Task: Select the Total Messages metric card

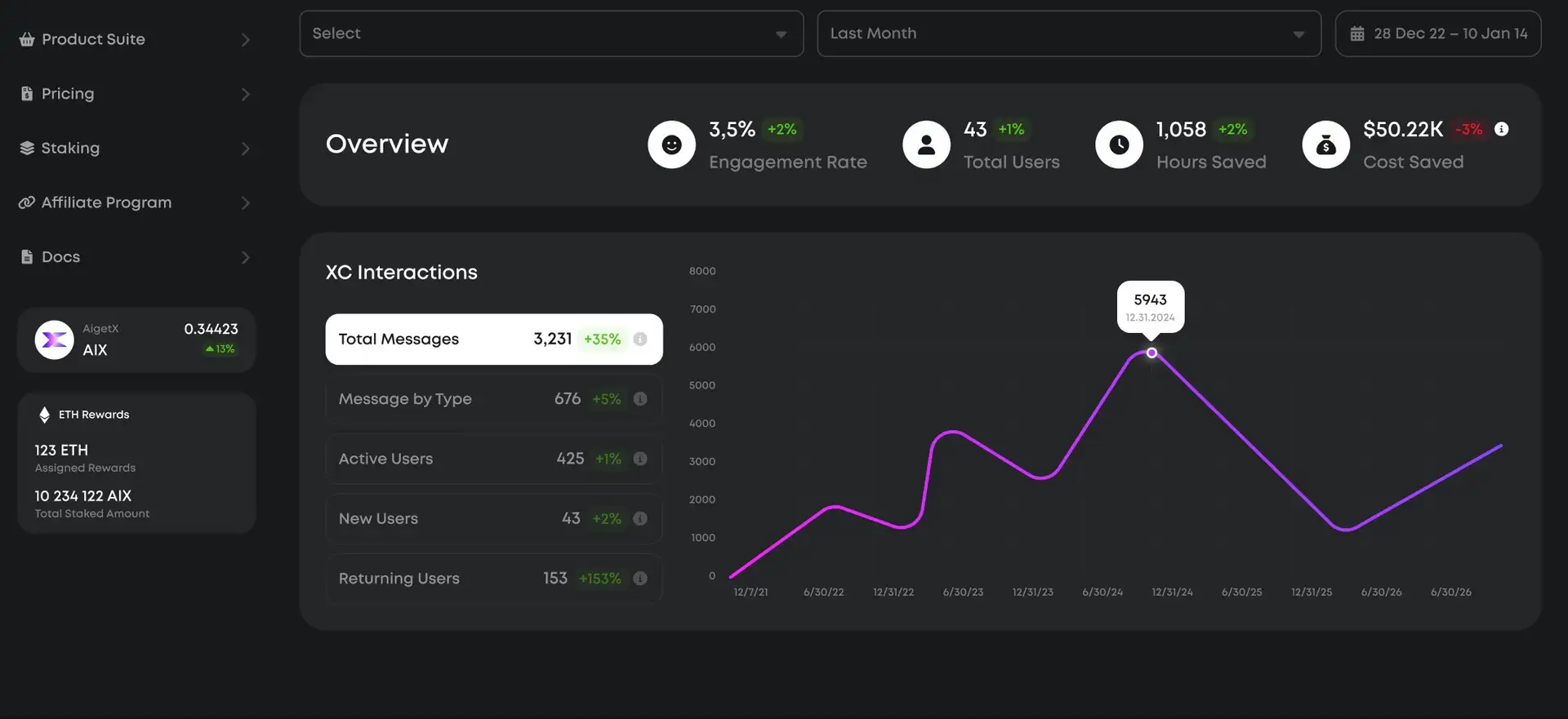Action: click(493, 339)
